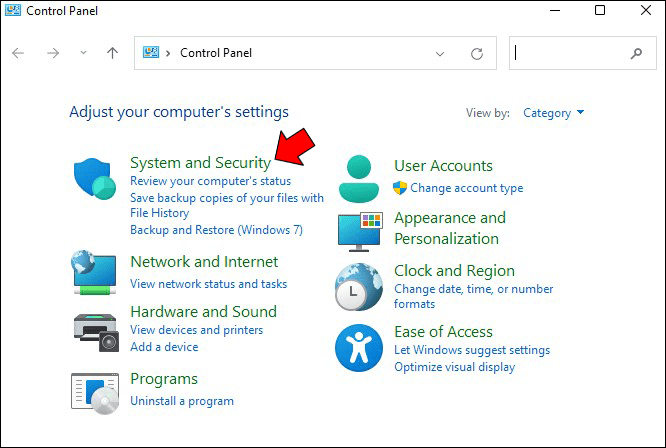The width and height of the screenshot is (666, 448).
Task: Open the Clock and Region globe icon
Action: 359,287
